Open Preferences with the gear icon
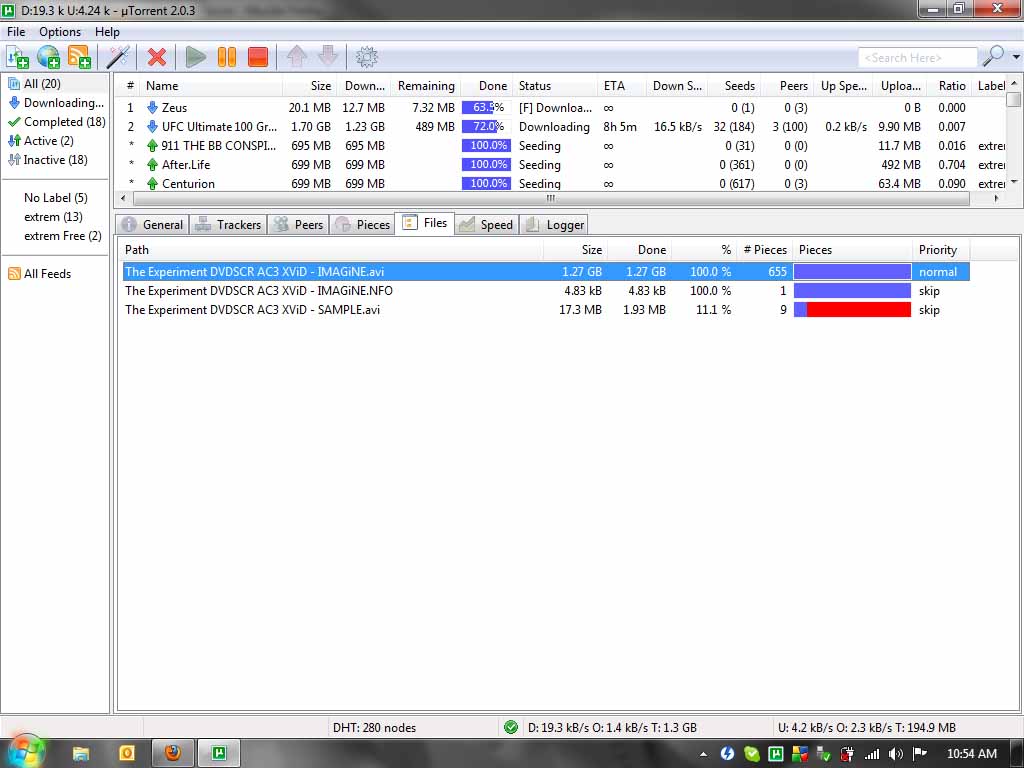Screen dimensions: 1024x768 (x=366, y=57)
